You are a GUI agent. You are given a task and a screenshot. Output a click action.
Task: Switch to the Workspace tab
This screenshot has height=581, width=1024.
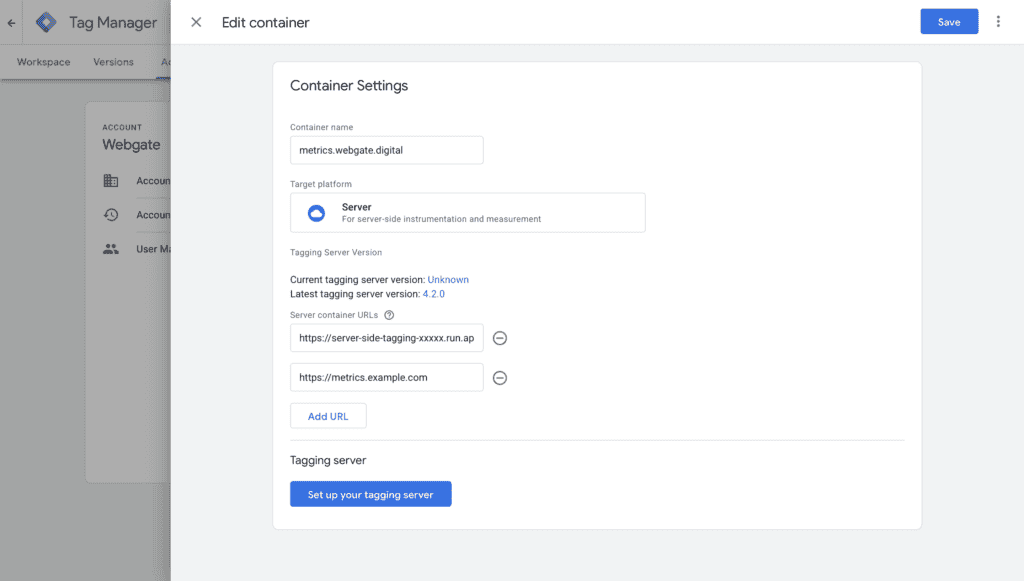(44, 62)
